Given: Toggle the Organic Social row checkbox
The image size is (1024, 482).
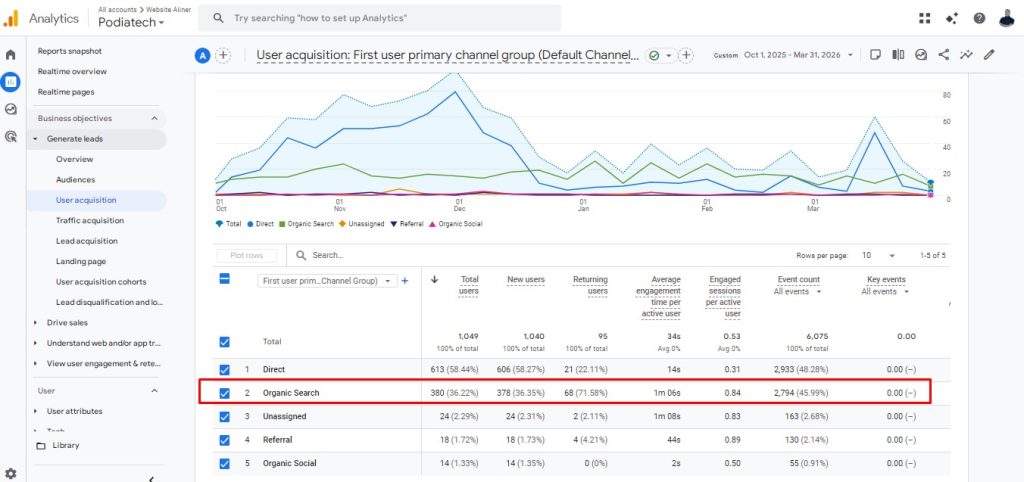Looking at the screenshot, I should pos(225,463).
